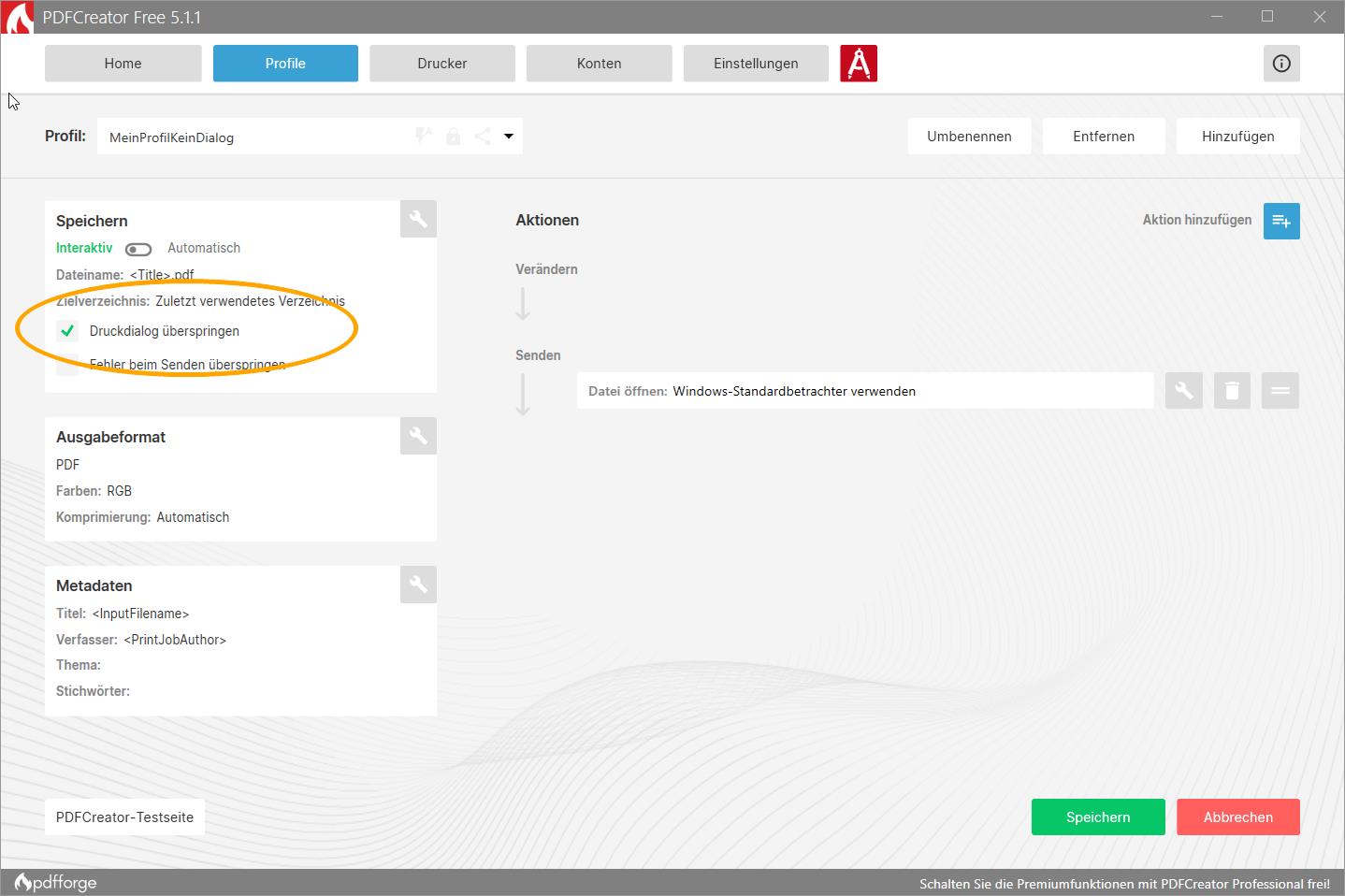Click the Aktion hinzufügen plus icon
The height and width of the screenshot is (896, 1345).
(1281, 221)
